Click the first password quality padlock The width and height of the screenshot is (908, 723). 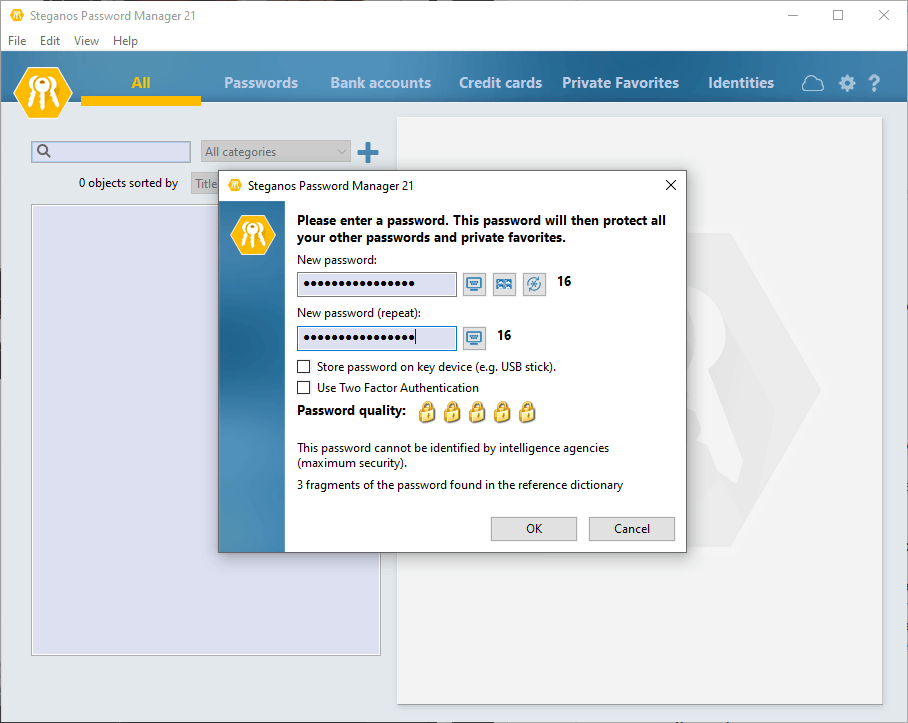point(427,412)
